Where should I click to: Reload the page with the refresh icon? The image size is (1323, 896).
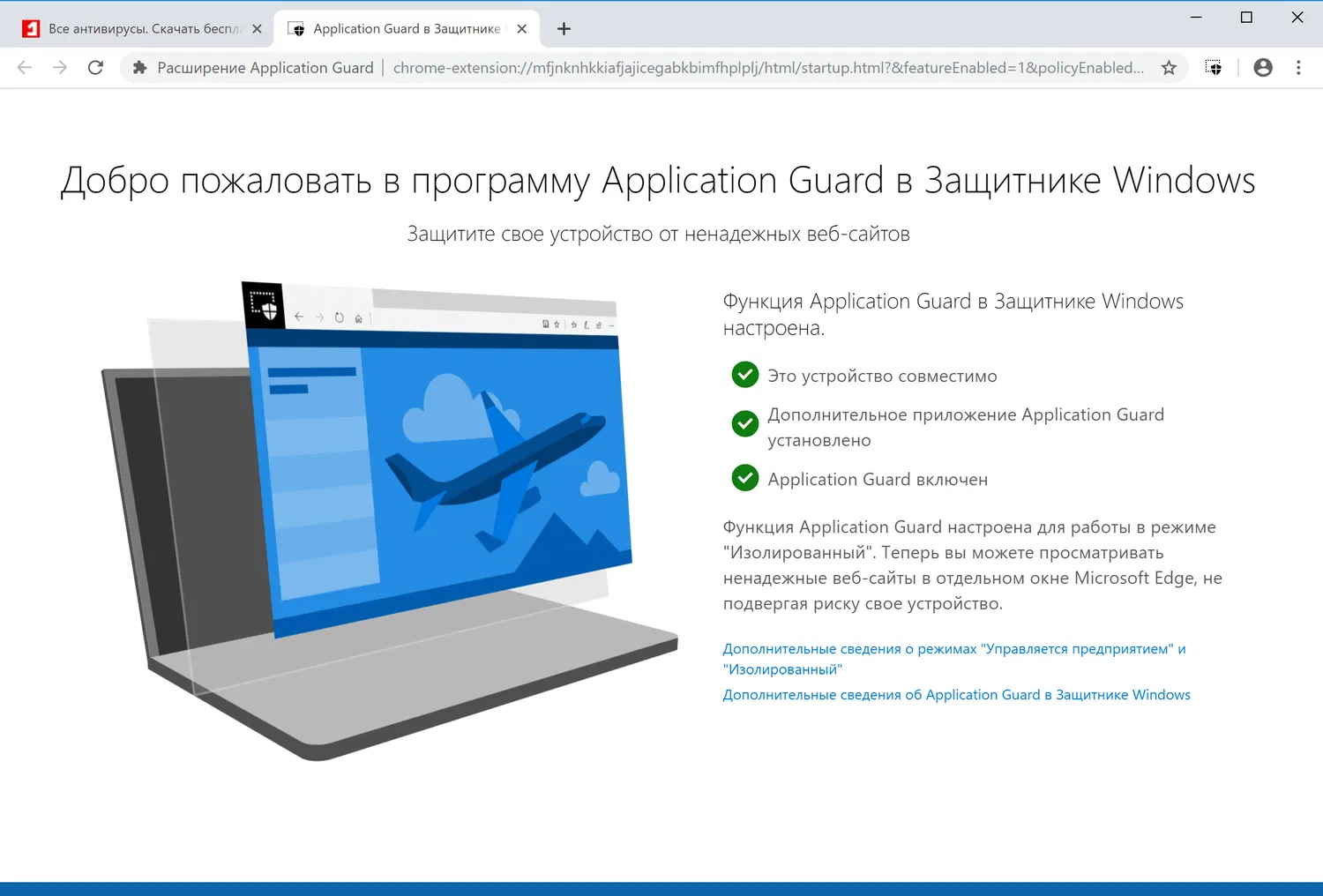(95, 67)
